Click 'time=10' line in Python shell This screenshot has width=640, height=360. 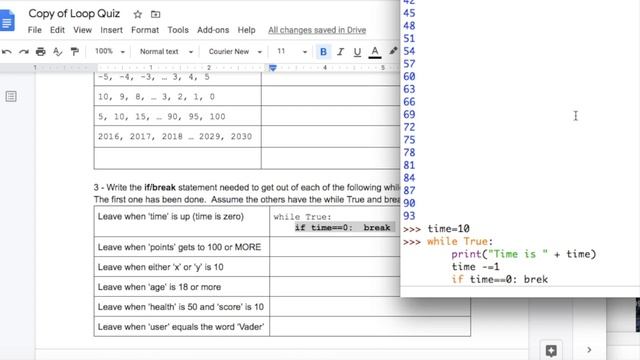[448, 229]
